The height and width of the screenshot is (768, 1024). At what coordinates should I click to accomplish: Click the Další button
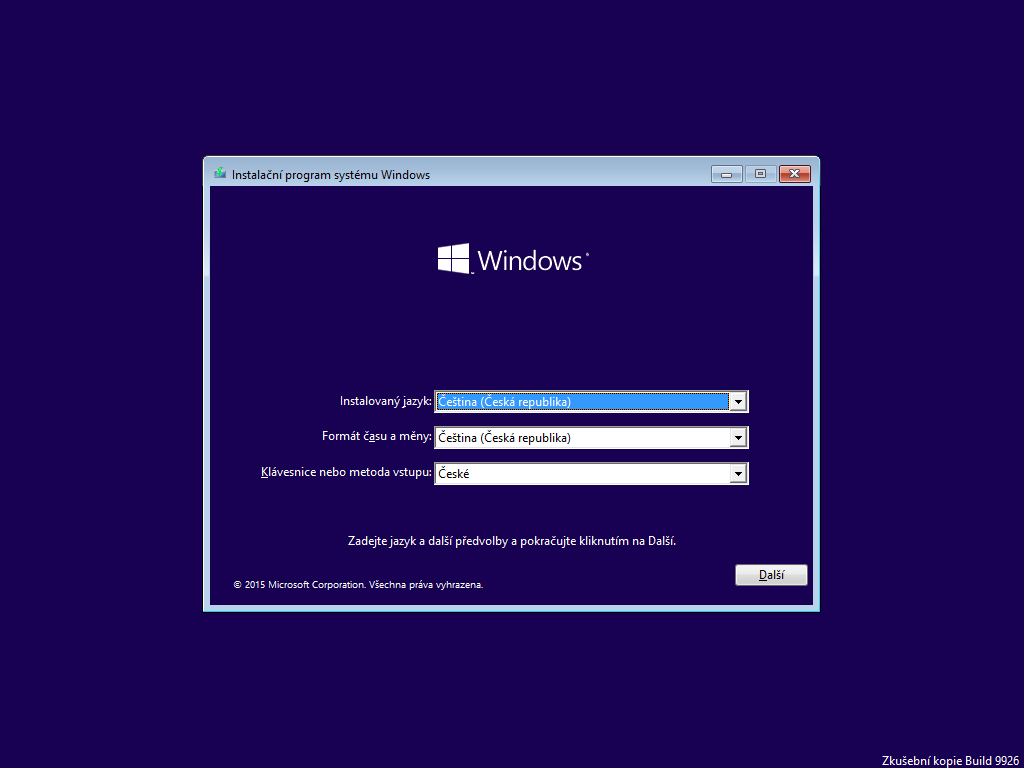[x=771, y=574]
